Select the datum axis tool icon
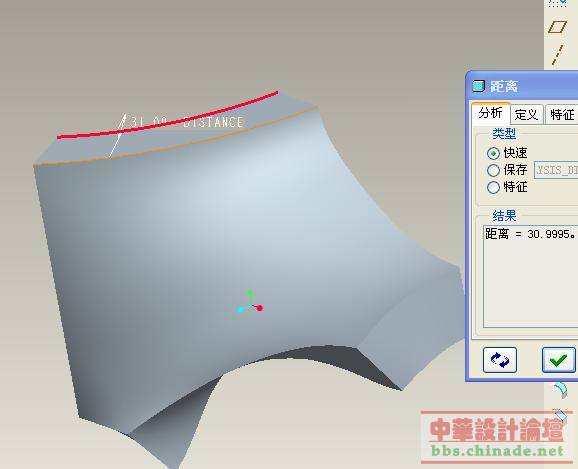The width and height of the screenshot is (578, 469). (558, 55)
